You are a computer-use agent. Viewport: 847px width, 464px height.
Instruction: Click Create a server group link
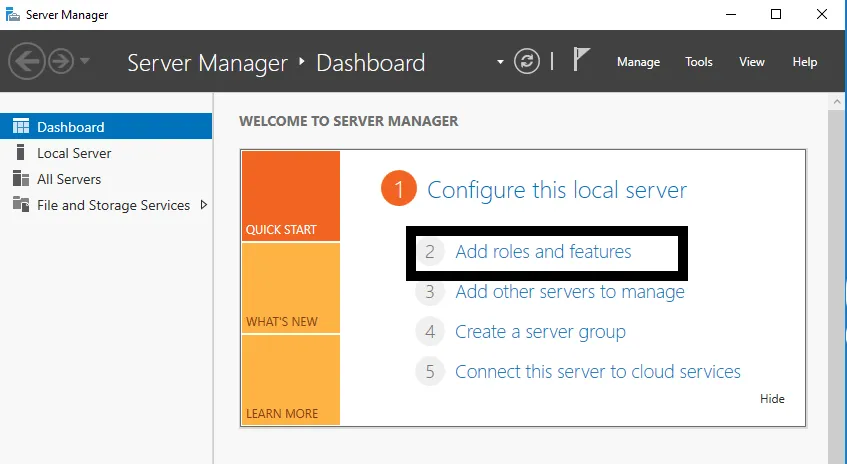540,331
